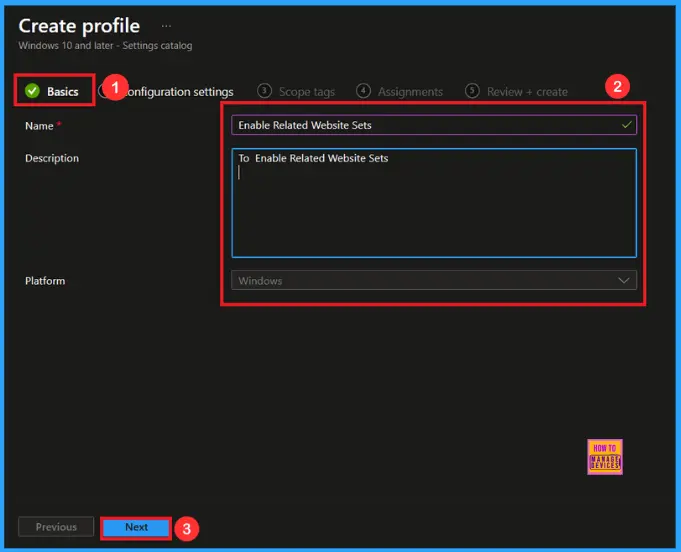The width and height of the screenshot is (681, 552).
Task: Click the validation checkmark in the Name field
Action: click(x=626, y=125)
